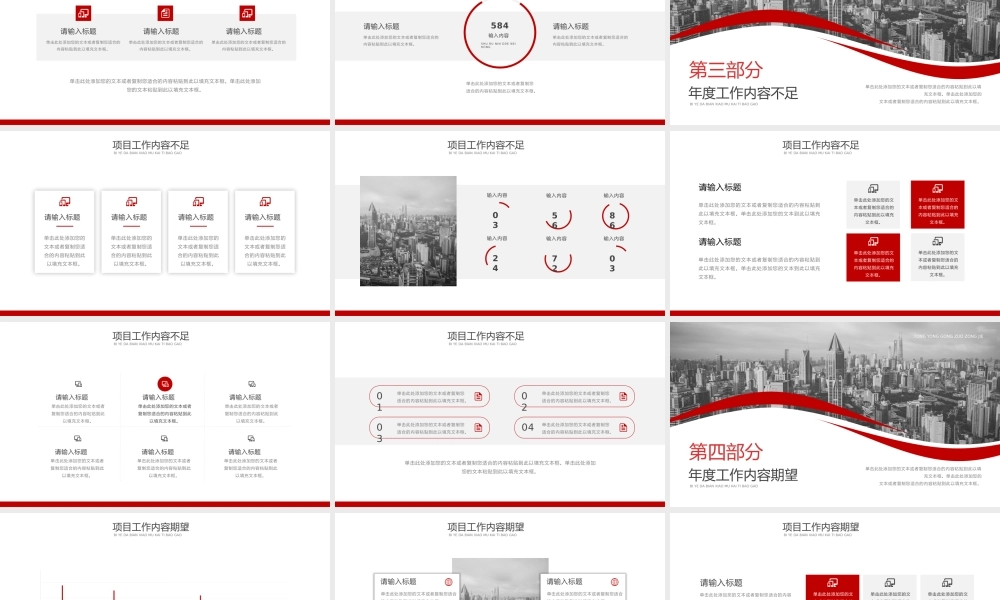Click the 04 number in the fourth pill

(x=527, y=427)
